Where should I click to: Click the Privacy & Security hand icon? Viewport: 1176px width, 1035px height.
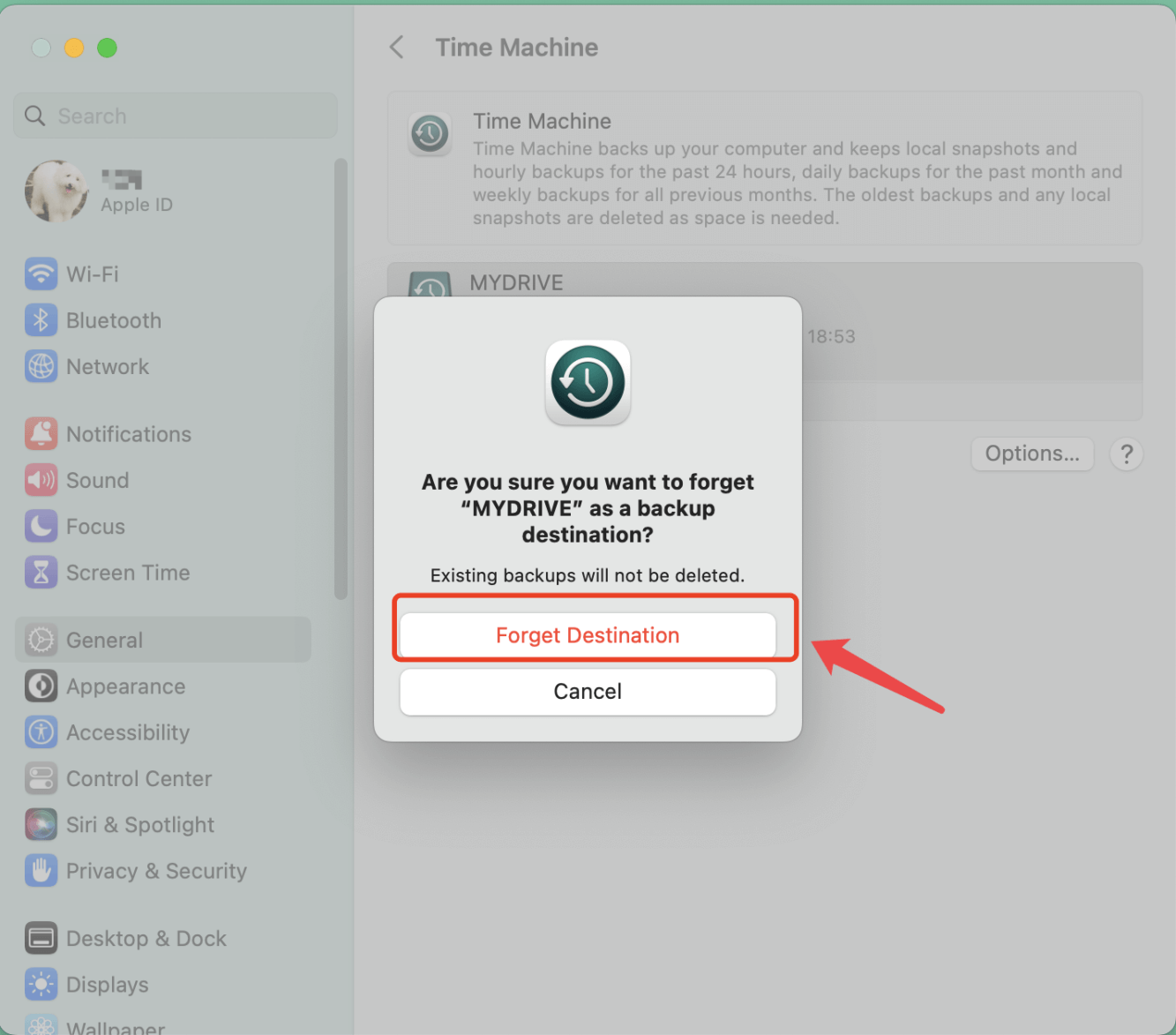(41, 871)
